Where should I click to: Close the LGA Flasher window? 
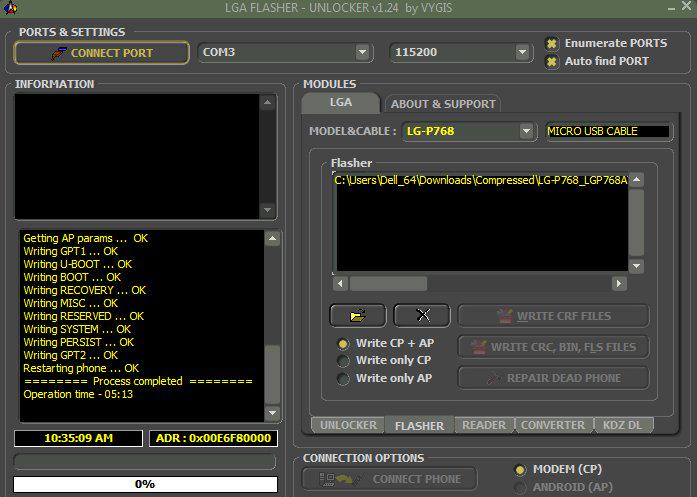pos(687,7)
